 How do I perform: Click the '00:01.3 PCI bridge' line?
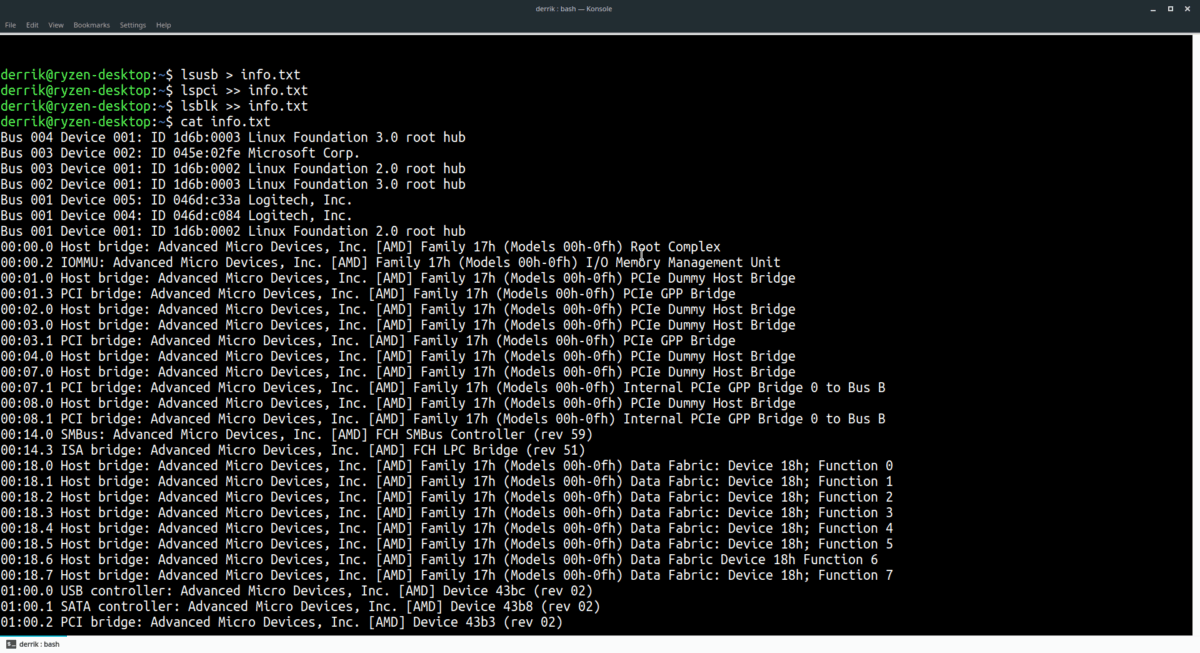pyautogui.click(x=368, y=294)
